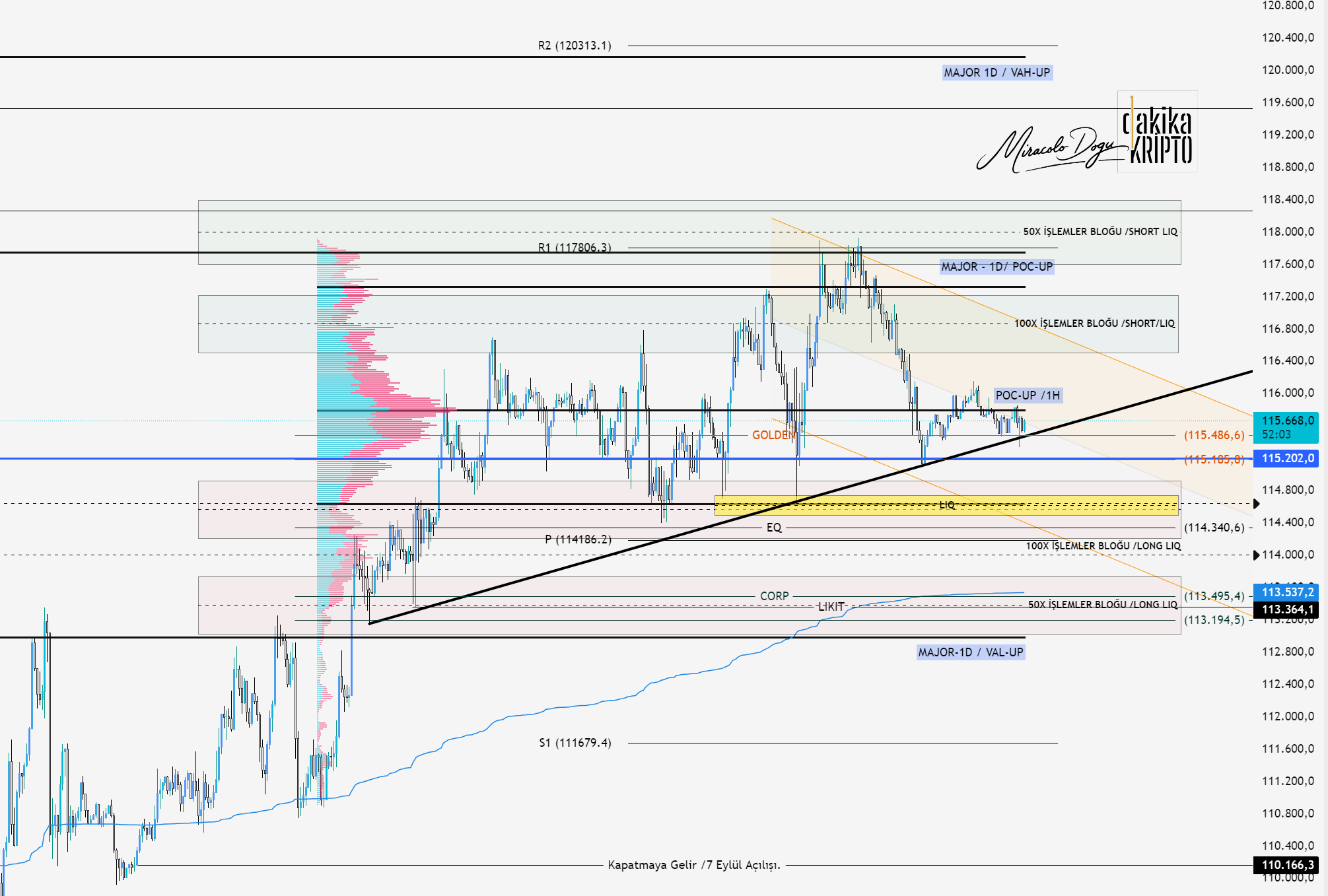Click the 119.600,0 price axis label
Viewport: 1328px width, 896px height.
(x=1288, y=102)
